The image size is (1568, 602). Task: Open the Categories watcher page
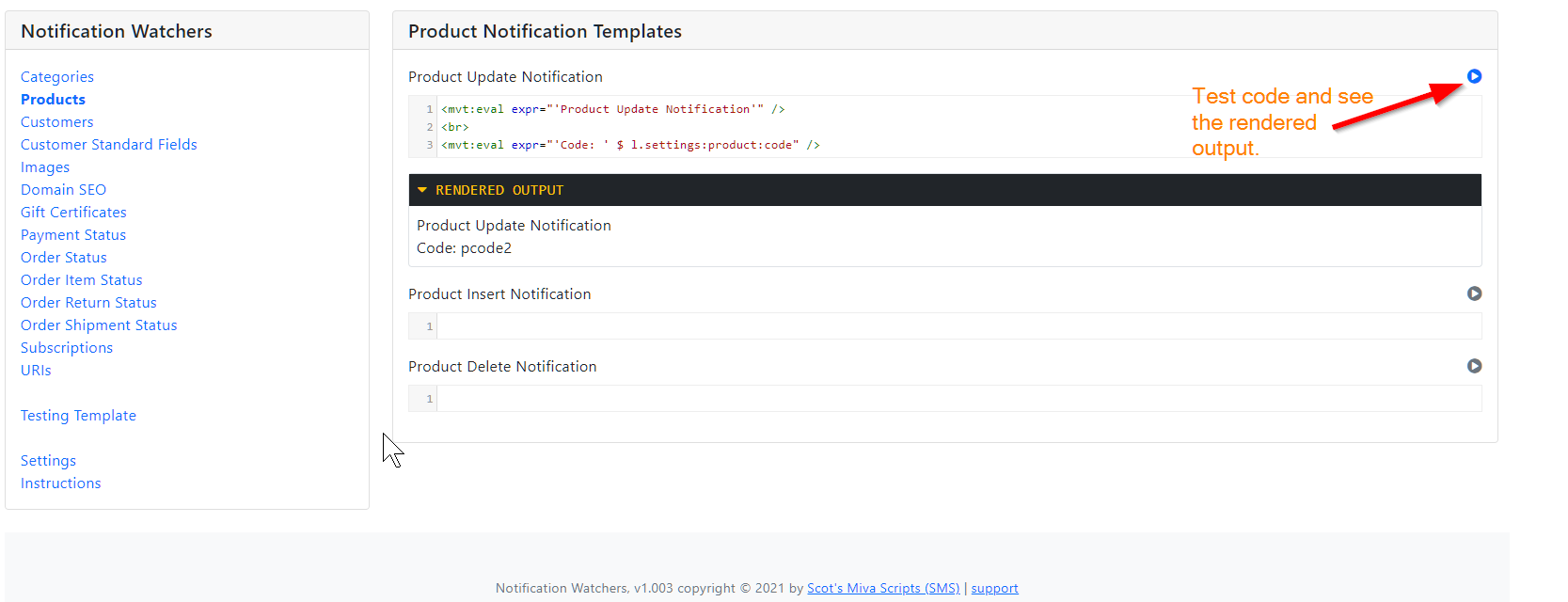pos(57,77)
